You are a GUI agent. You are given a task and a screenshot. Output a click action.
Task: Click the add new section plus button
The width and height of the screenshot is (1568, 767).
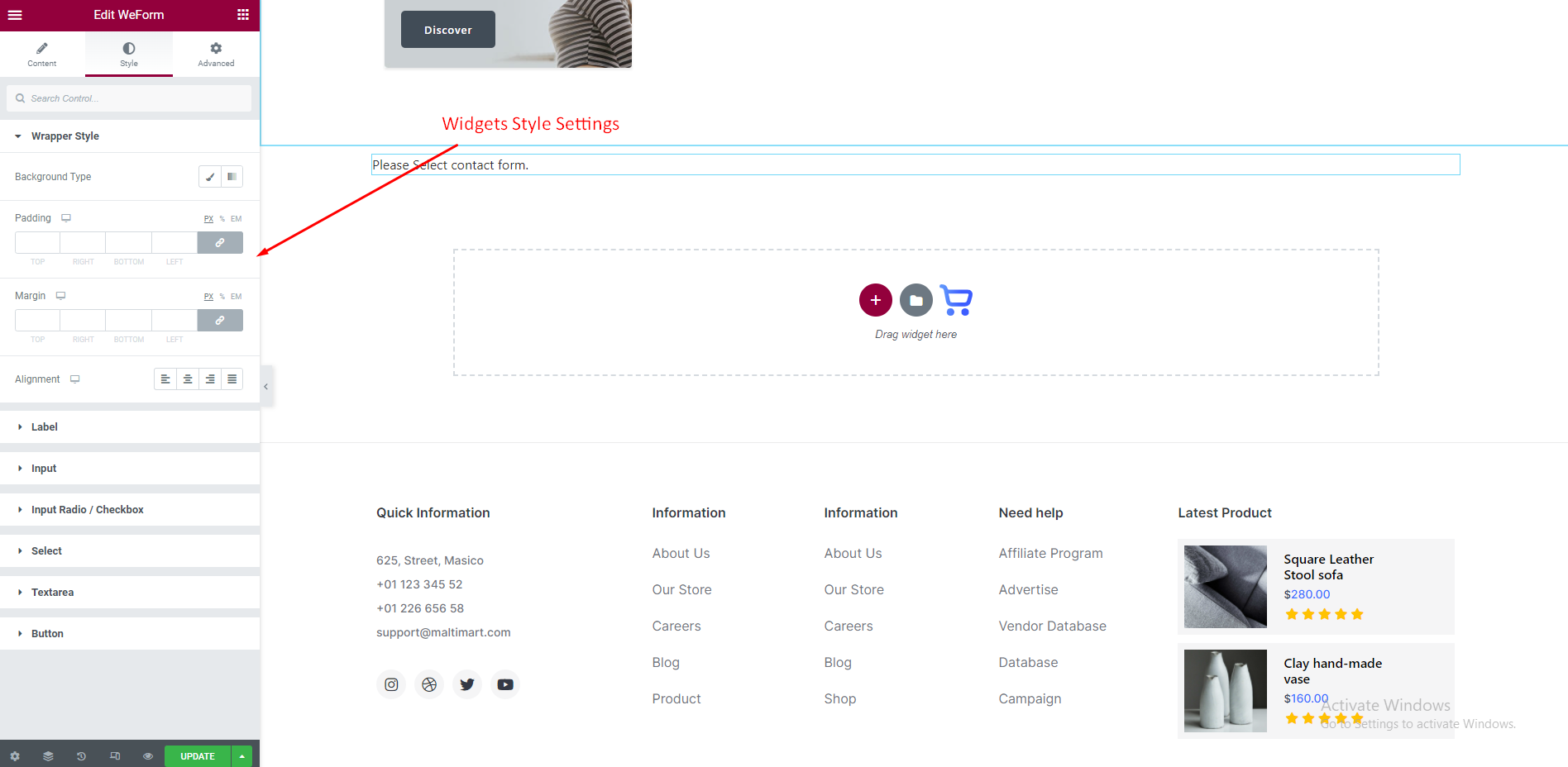(x=875, y=300)
